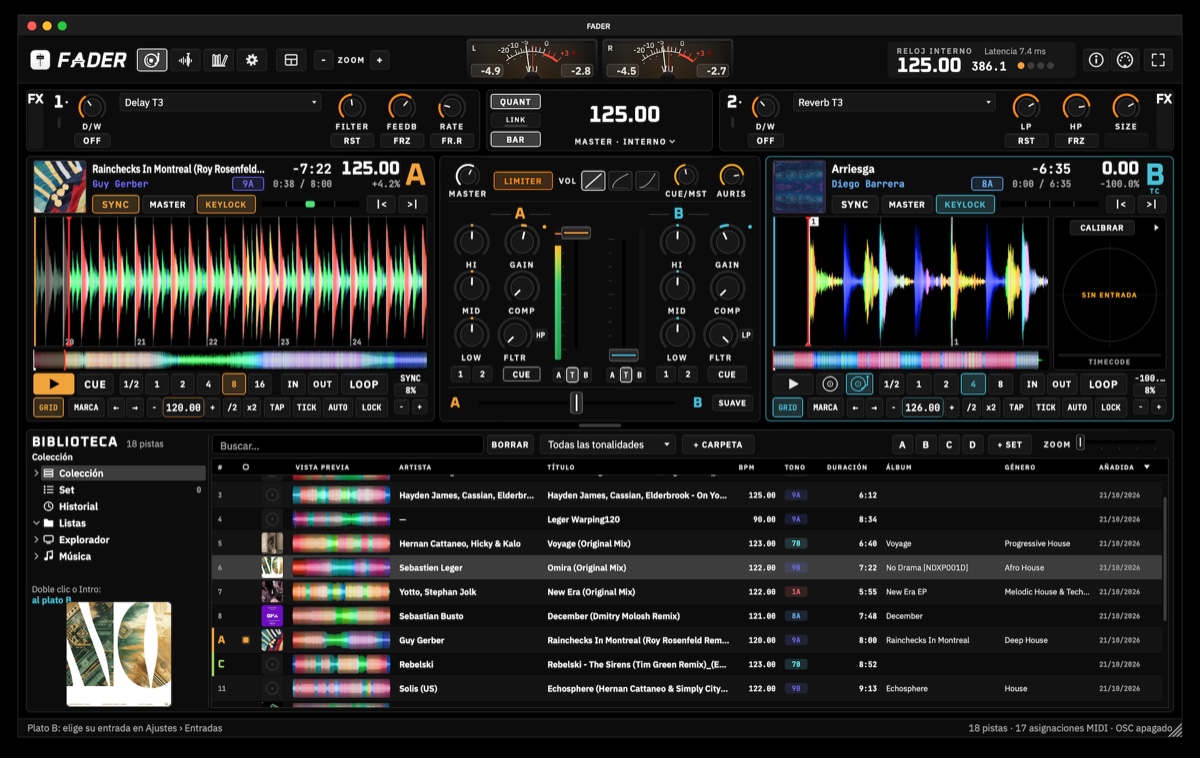Jump to track start on deck A

pos(381,204)
